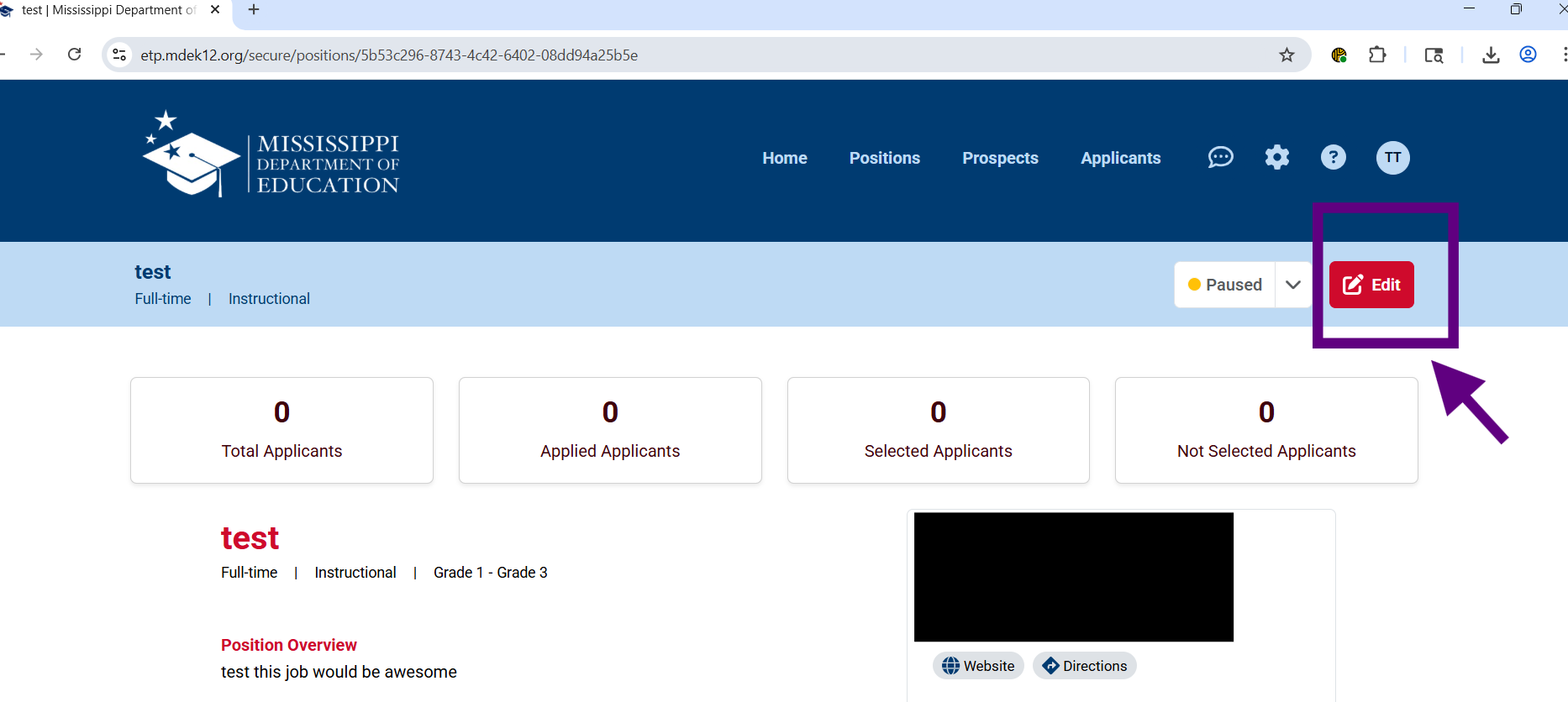The height and width of the screenshot is (702, 1568).
Task: Select the test browser tab
Action: pyautogui.click(x=109, y=10)
